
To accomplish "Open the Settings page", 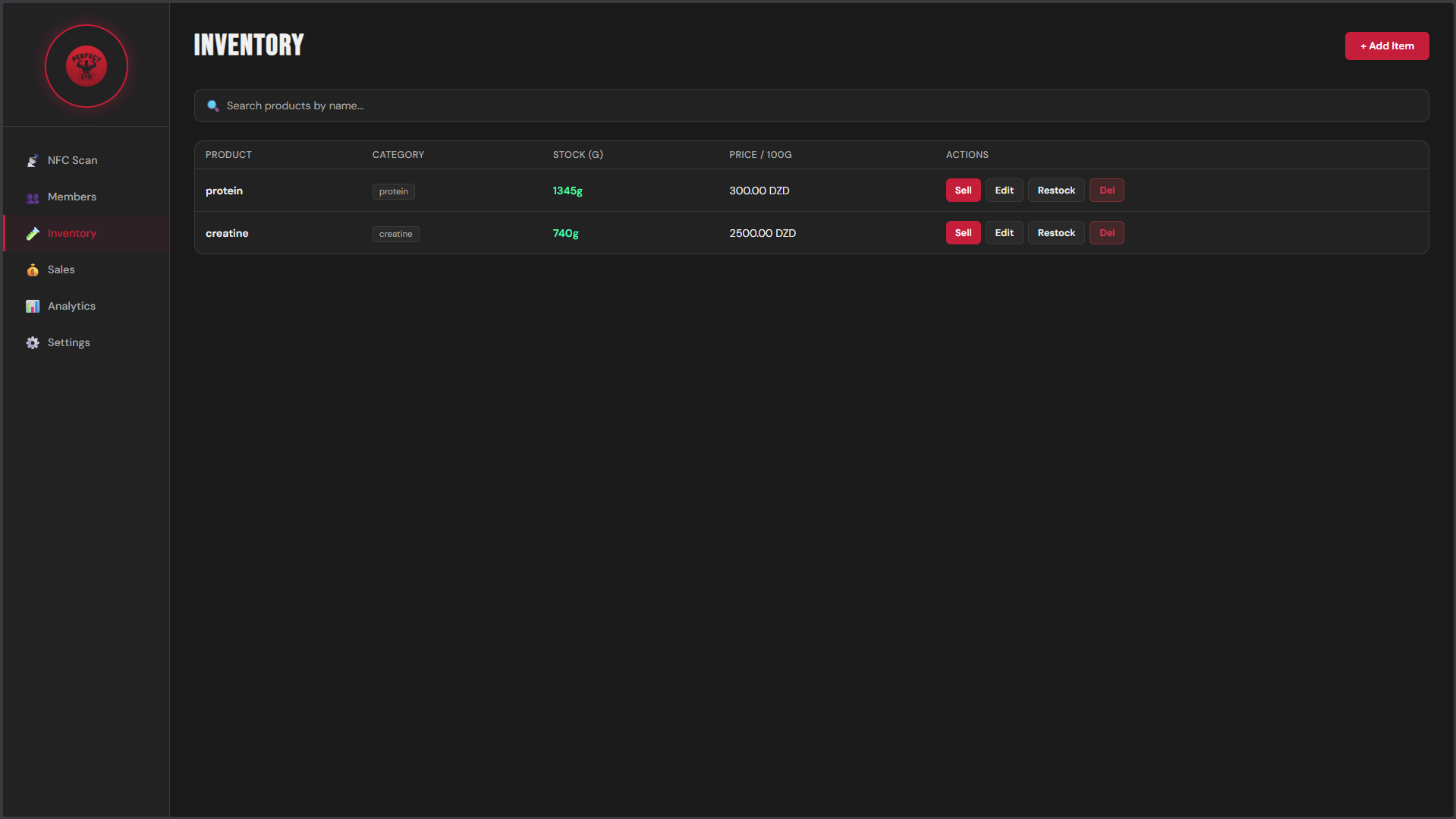I will coord(86,342).
